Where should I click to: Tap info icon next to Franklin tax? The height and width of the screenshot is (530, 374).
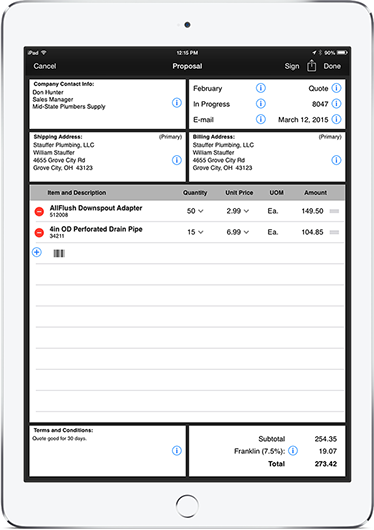click(x=293, y=451)
